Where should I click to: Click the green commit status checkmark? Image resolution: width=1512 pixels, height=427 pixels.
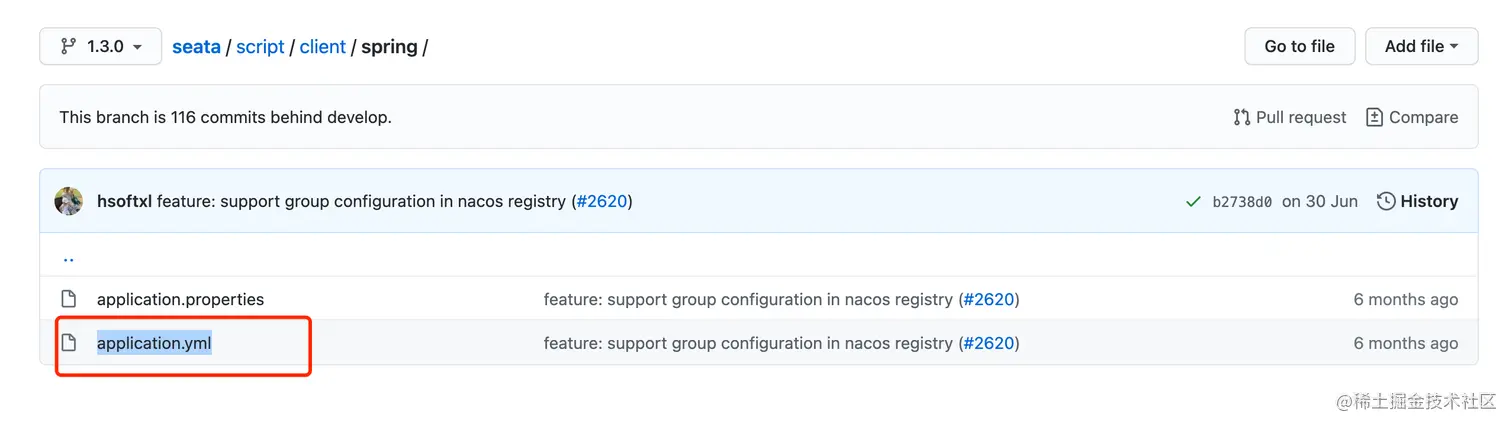pyautogui.click(x=1193, y=201)
